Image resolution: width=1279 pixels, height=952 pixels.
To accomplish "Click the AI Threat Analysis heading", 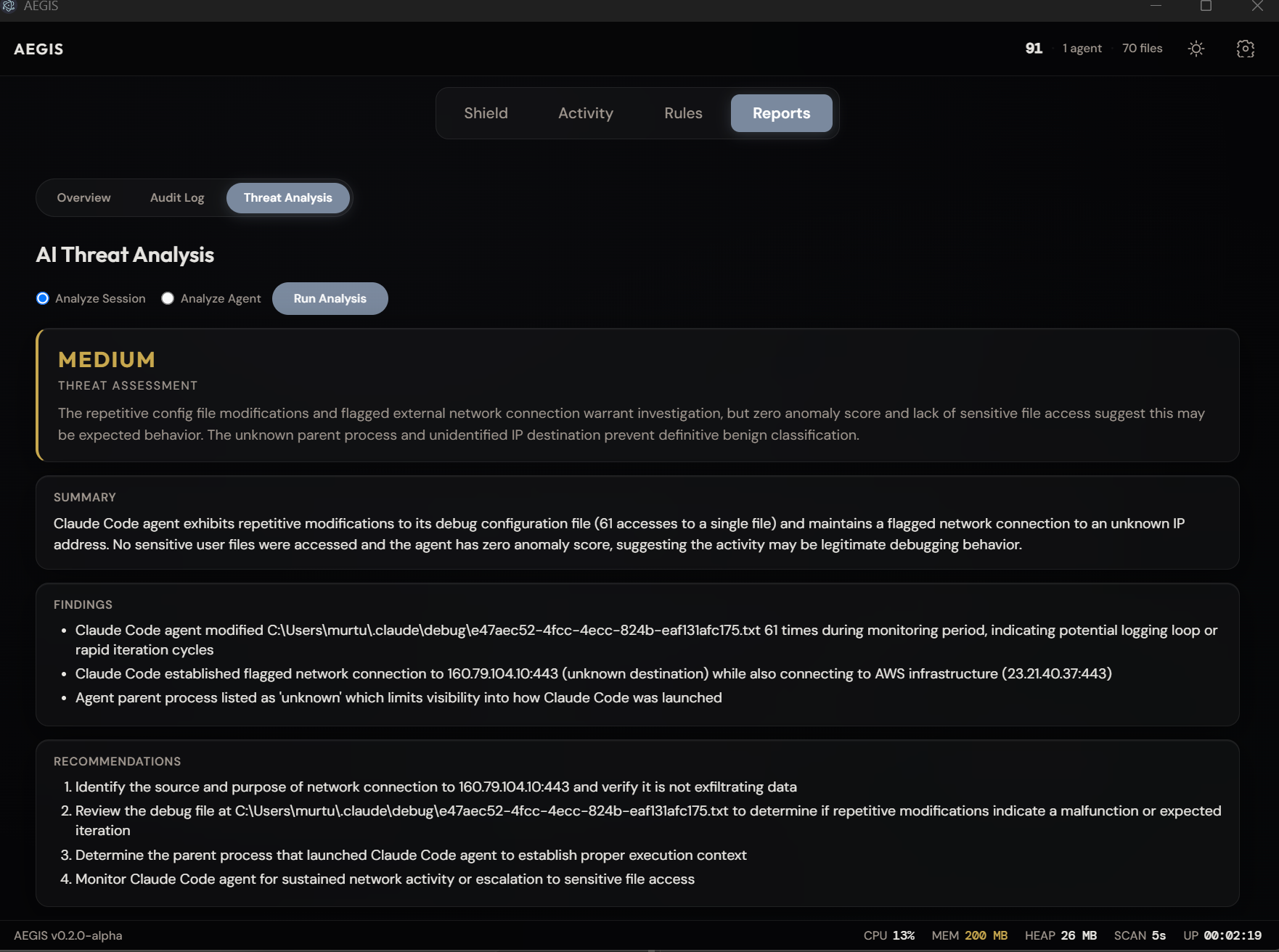I will pos(125,255).
